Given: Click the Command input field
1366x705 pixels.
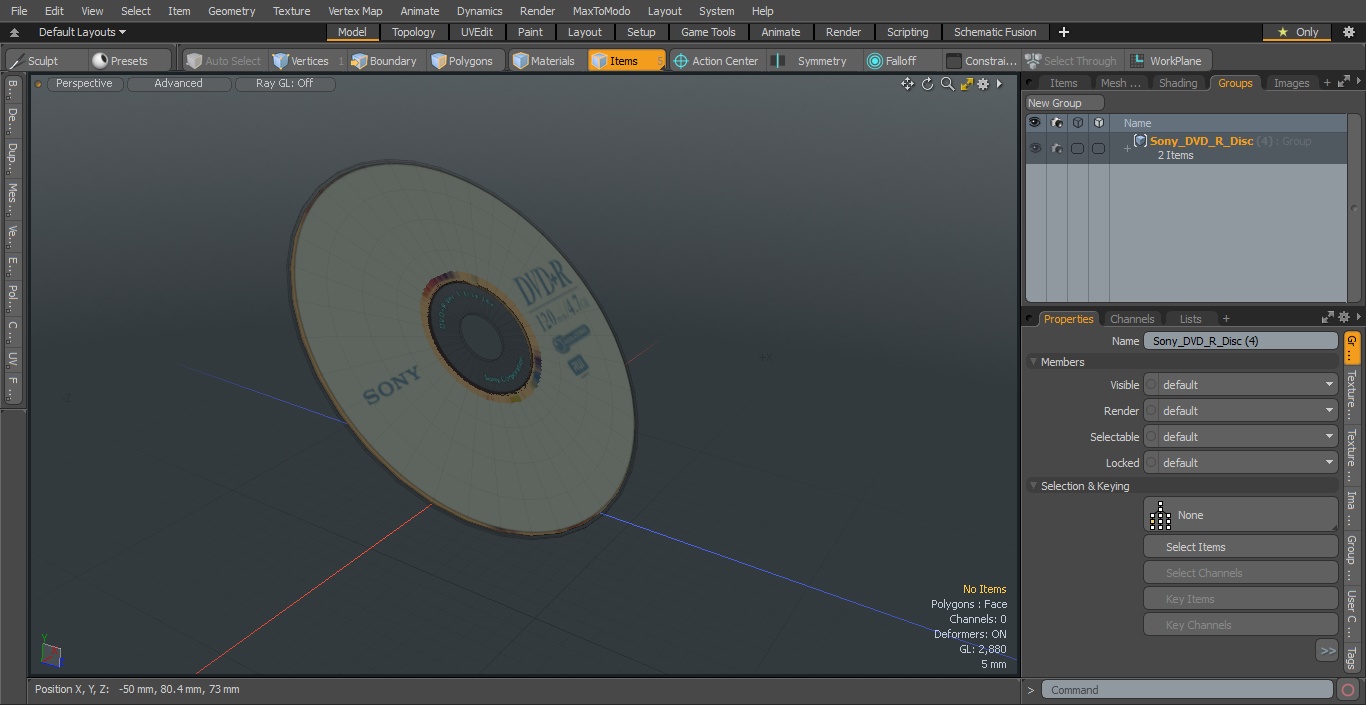Looking at the screenshot, I should 1187,690.
